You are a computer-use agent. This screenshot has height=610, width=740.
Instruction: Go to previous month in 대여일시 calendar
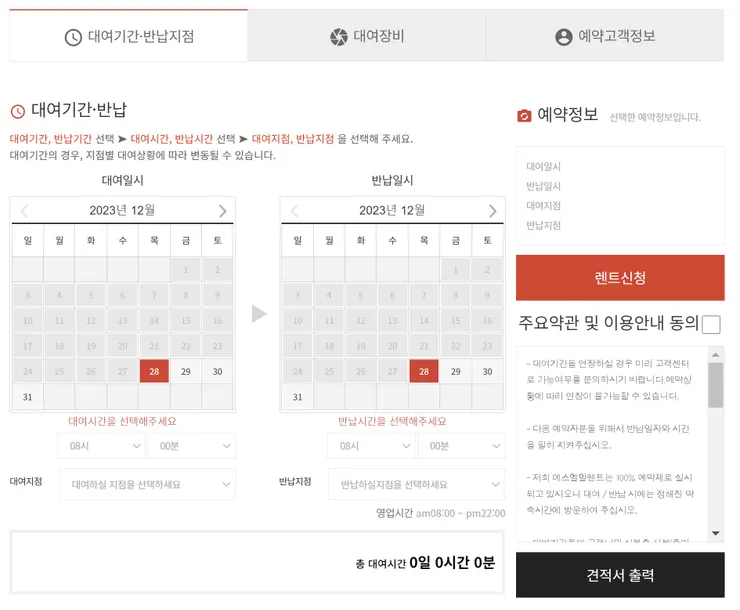click(x=25, y=211)
